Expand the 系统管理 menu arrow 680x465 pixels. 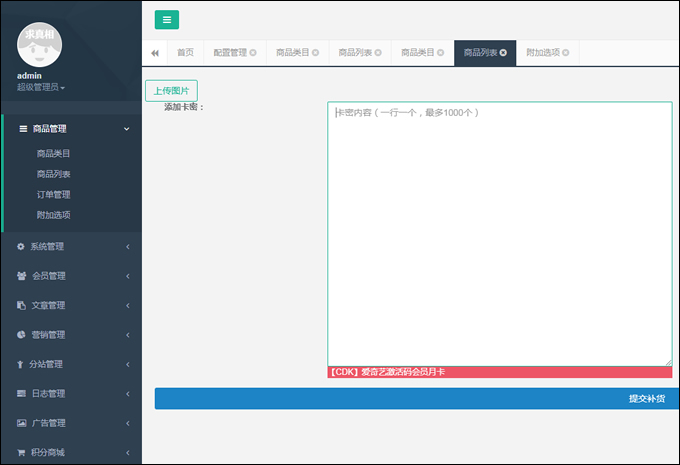click(128, 247)
